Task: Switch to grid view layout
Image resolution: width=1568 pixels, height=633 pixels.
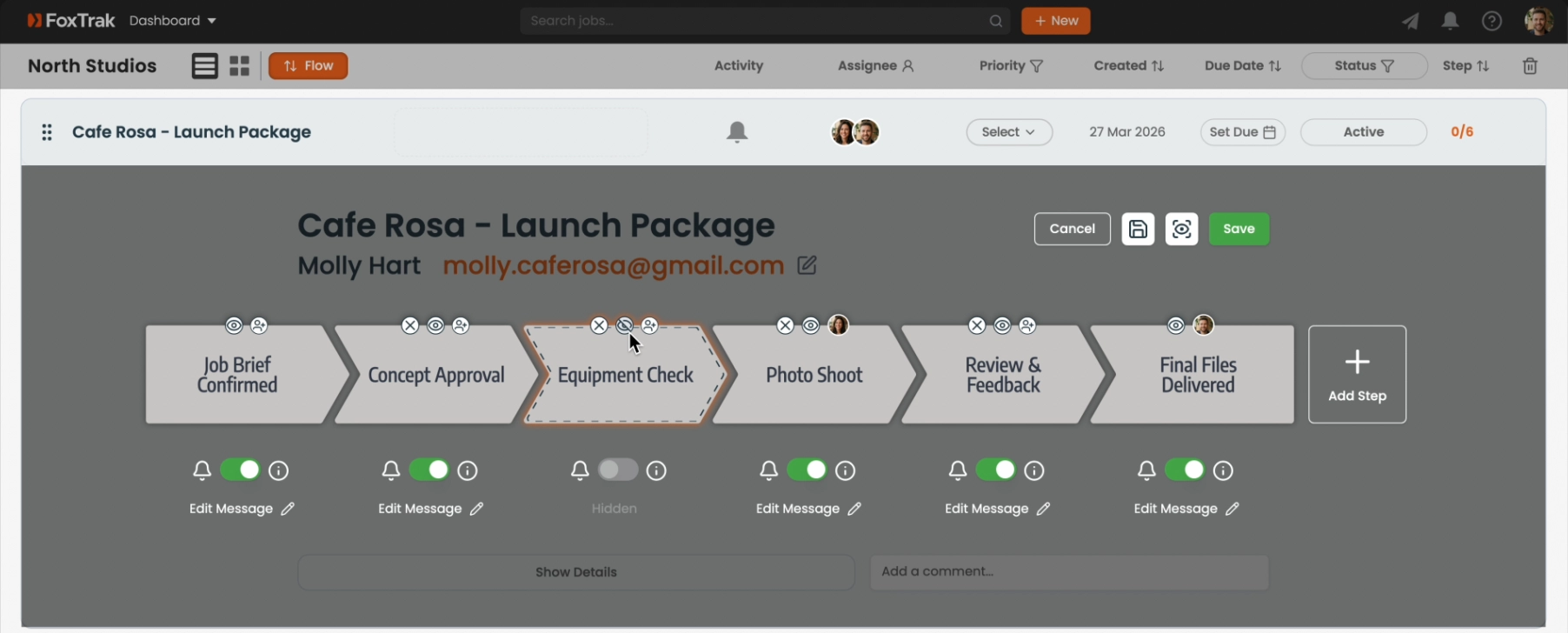Action: tap(240, 66)
